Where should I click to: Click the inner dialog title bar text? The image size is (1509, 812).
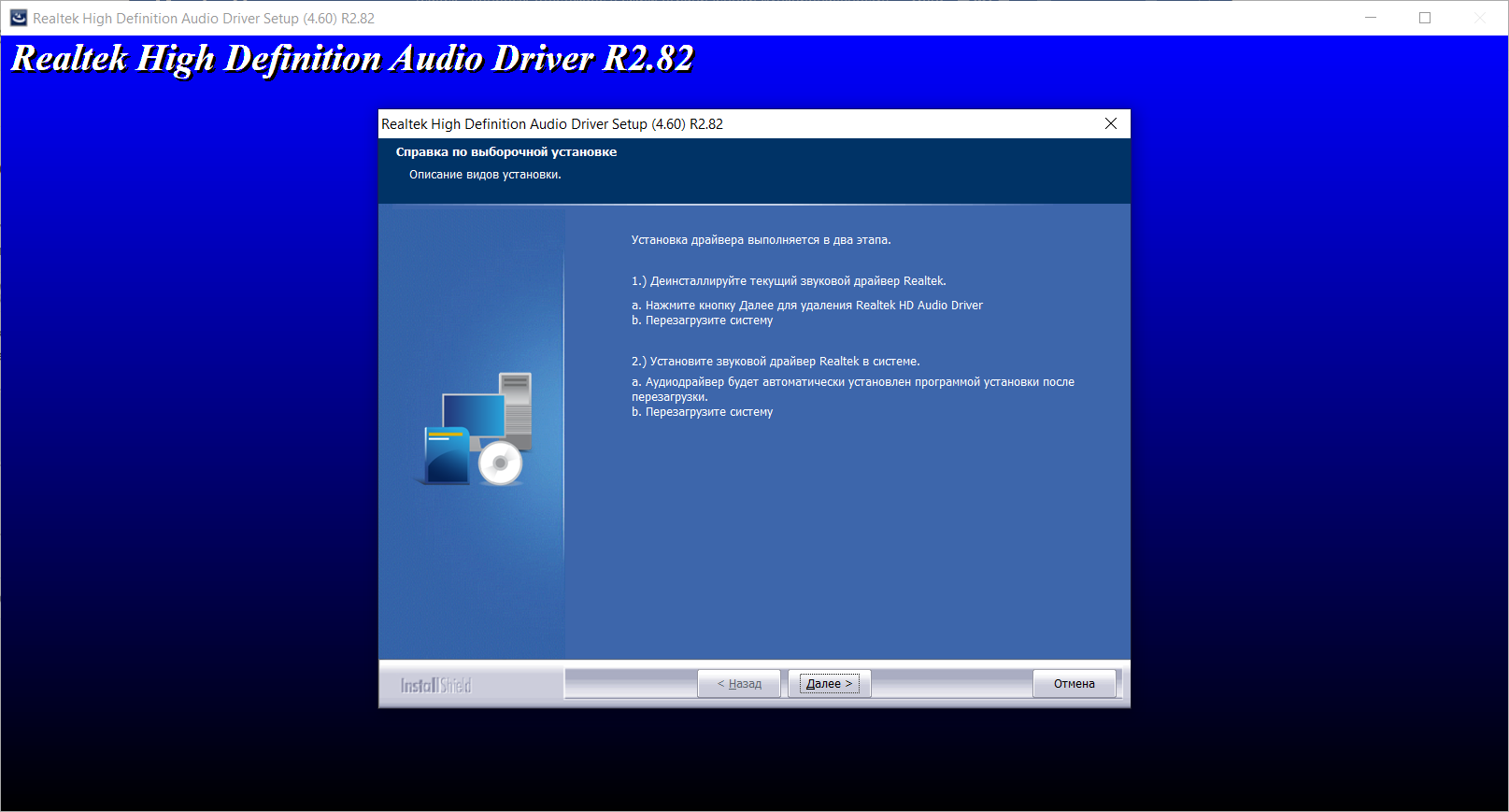pyautogui.click(x=552, y=124)
